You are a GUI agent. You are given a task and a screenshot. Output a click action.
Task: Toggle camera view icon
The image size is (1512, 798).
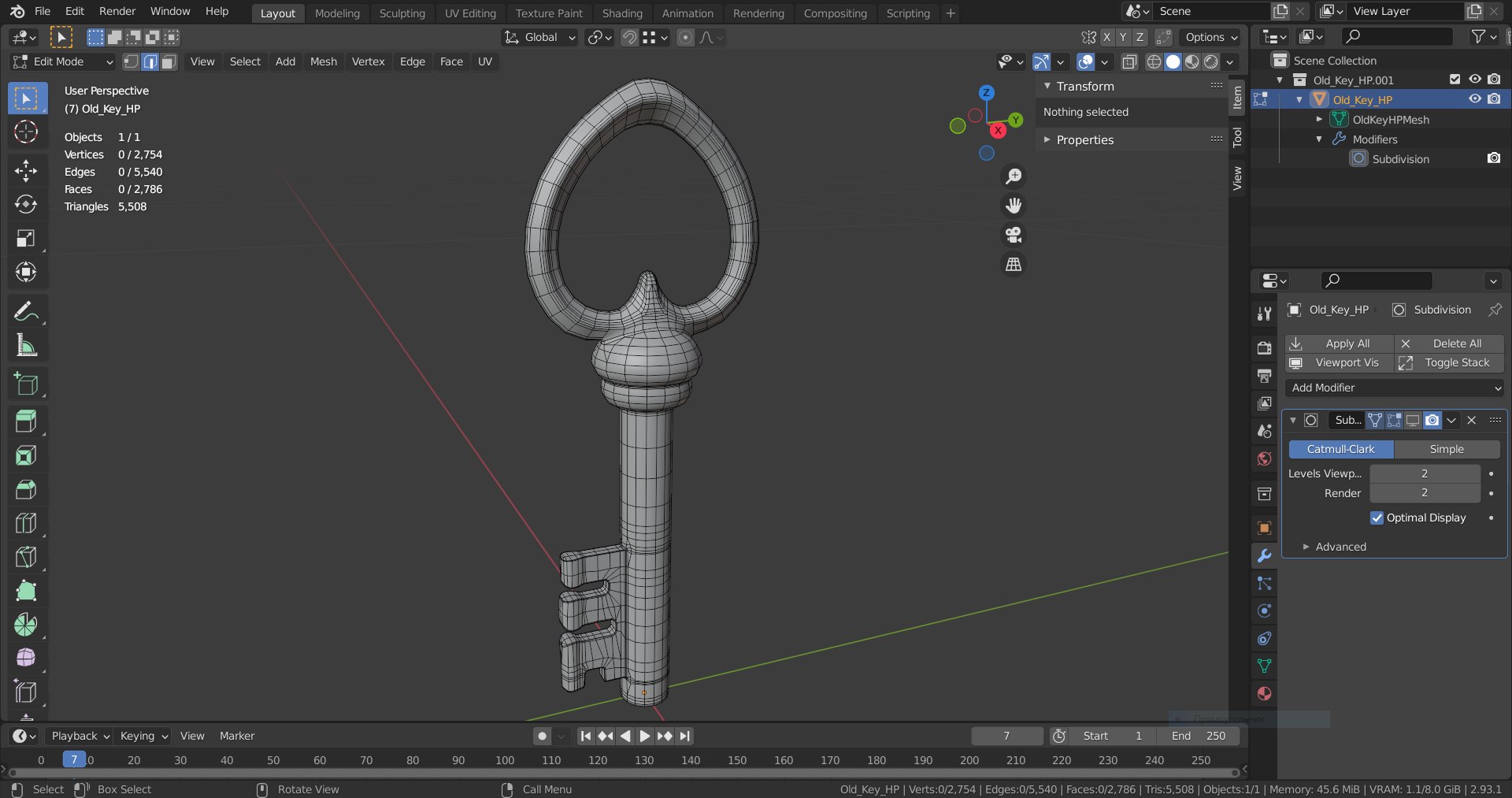point(1014,235)
